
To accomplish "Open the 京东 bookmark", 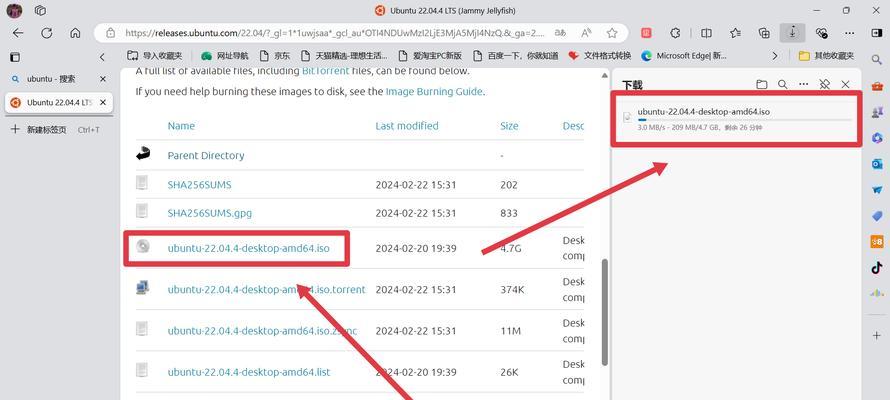I will 275,56.
